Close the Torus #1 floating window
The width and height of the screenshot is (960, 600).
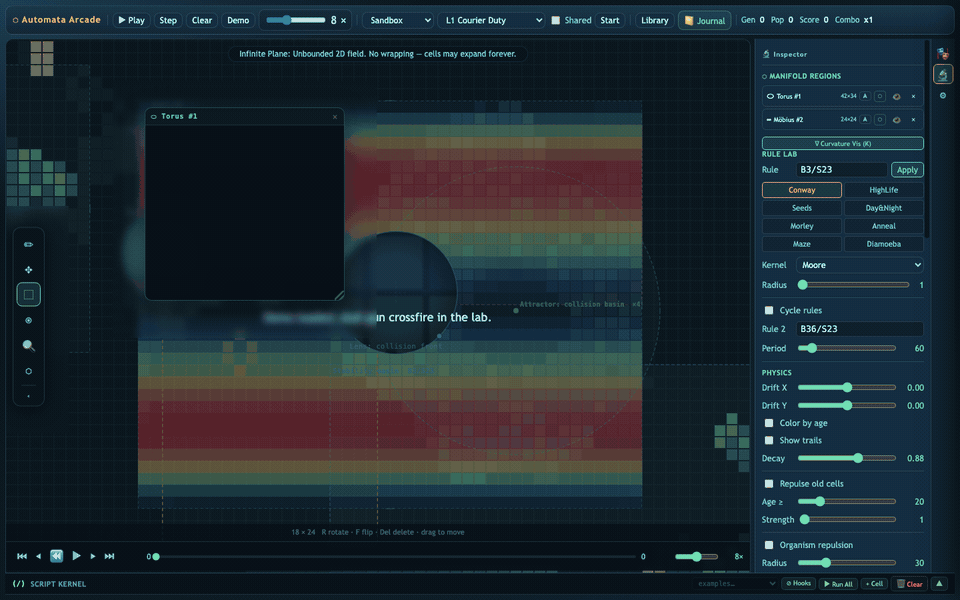tap(335, 116)
